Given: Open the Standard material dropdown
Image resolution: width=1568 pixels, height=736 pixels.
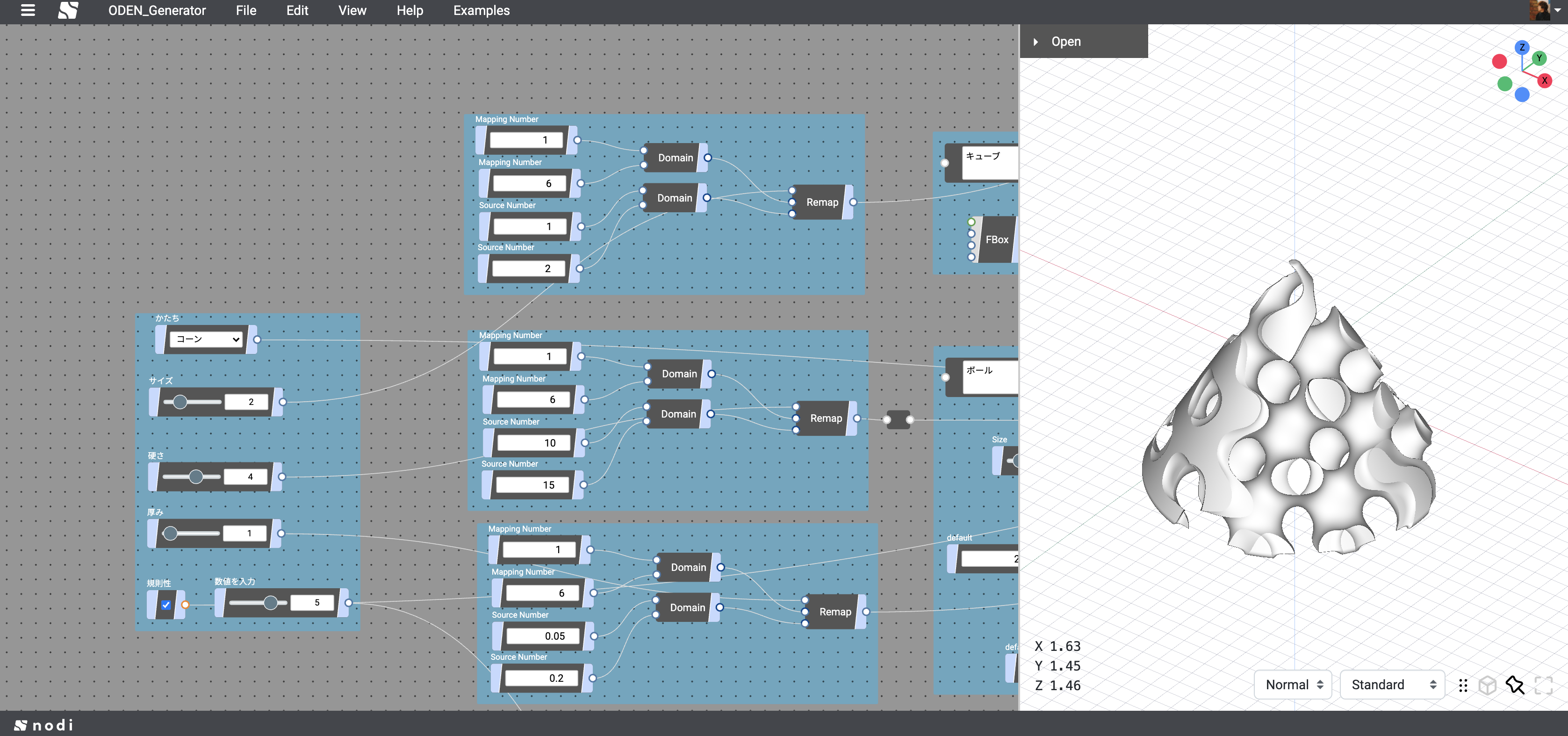Looking at the screenshot, I should 1392,685.
